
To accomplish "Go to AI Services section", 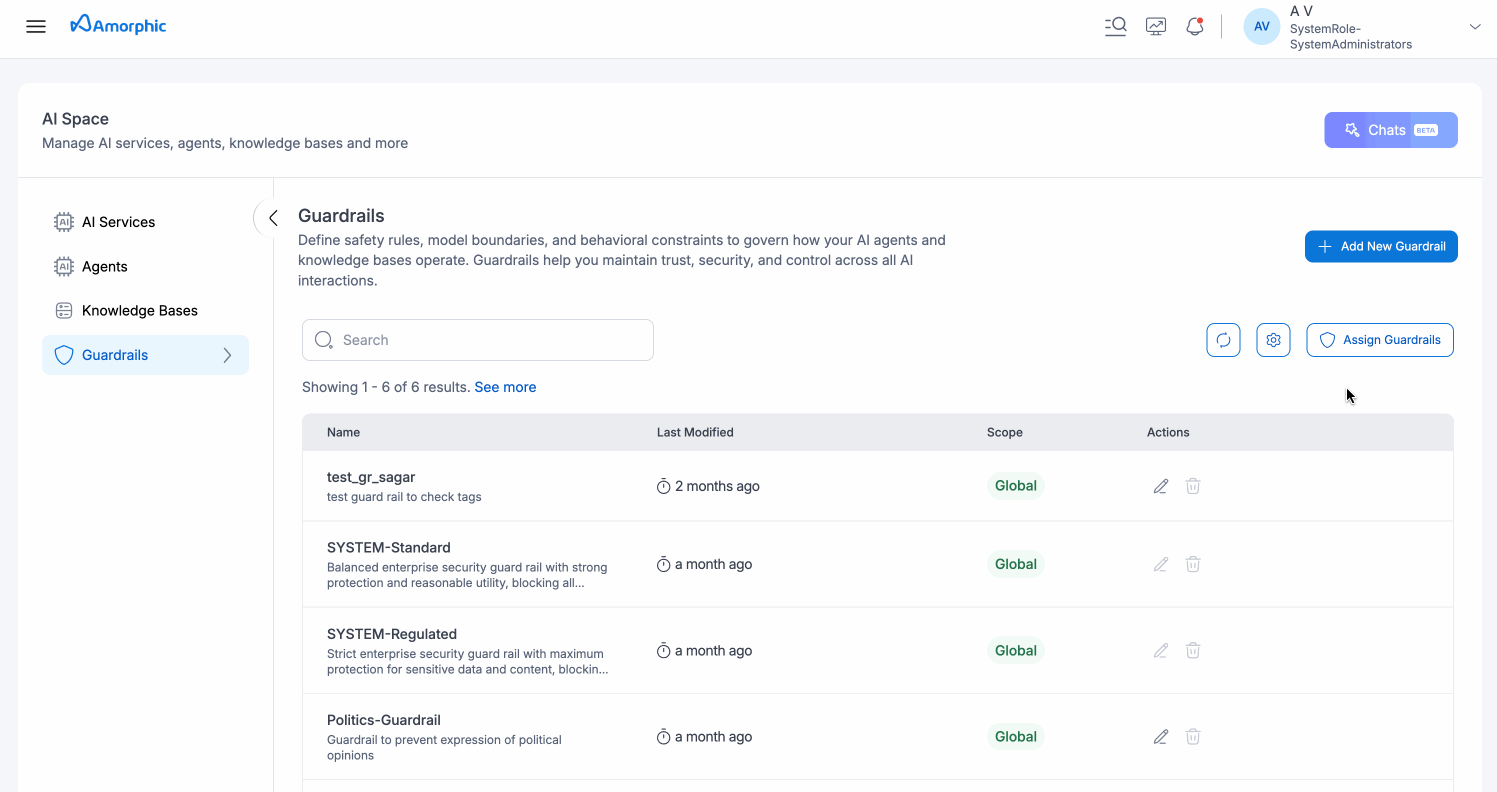I will pos(118,222).
